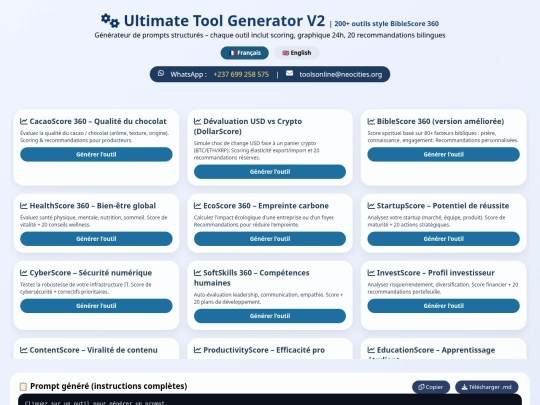Copy the generated prompt with Copier
Viewport: 540px width, 405px height.
coord(431,387)
